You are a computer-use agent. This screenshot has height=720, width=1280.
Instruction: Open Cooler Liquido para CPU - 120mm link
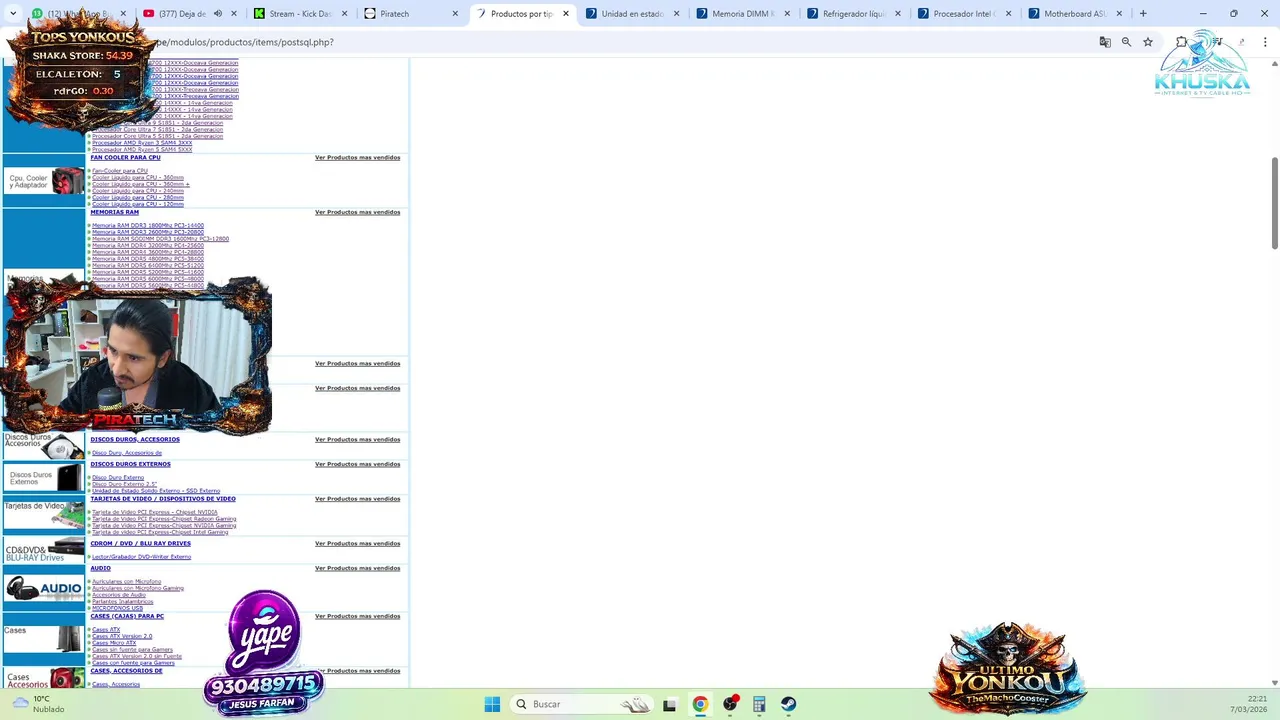tap(138, 204)
